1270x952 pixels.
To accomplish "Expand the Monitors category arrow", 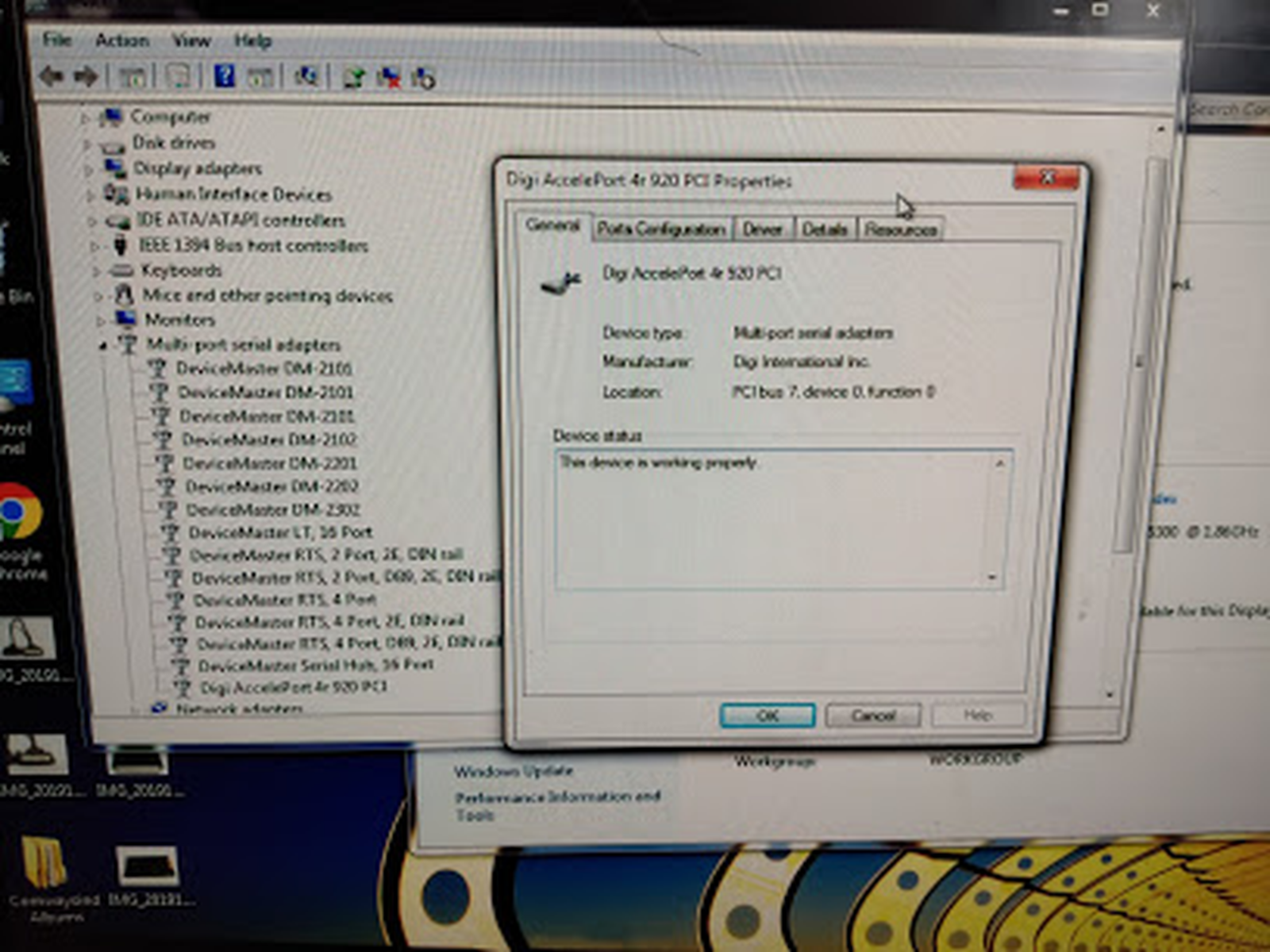I will (x=101, y=321).
